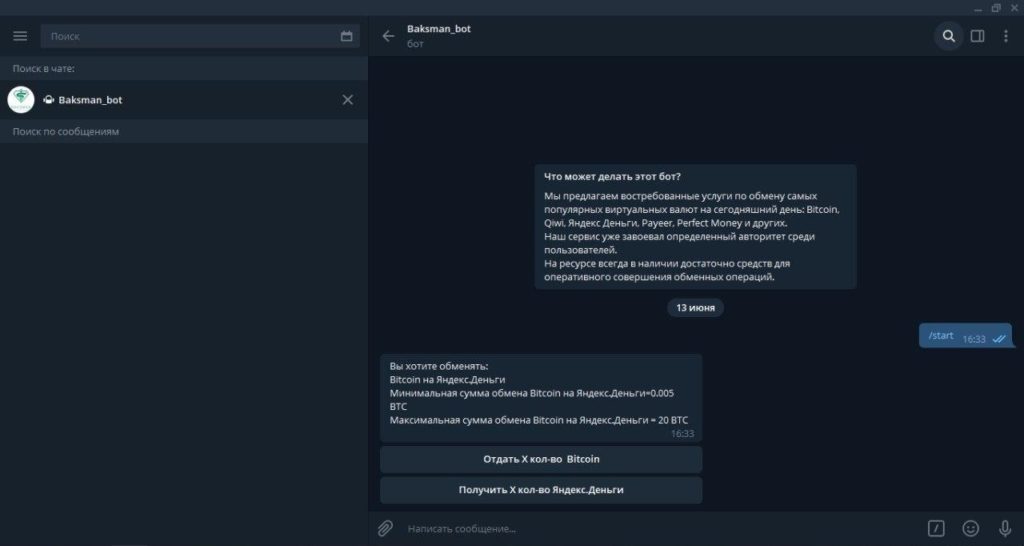Click the 16:33 timestamp on bot message
The width and height of the screenshot is (1024, 546).
(682, 434)
